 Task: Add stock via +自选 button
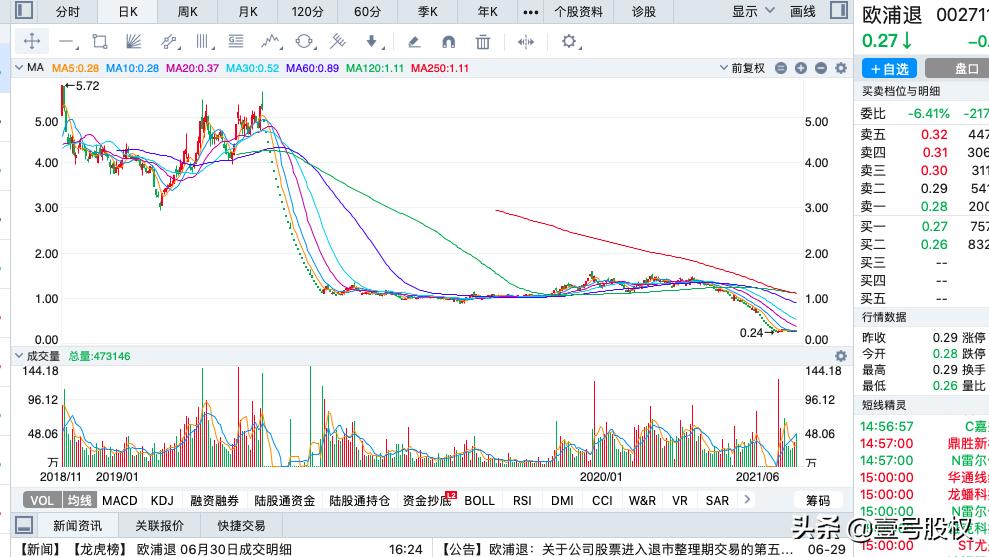[x=889, y=68]
